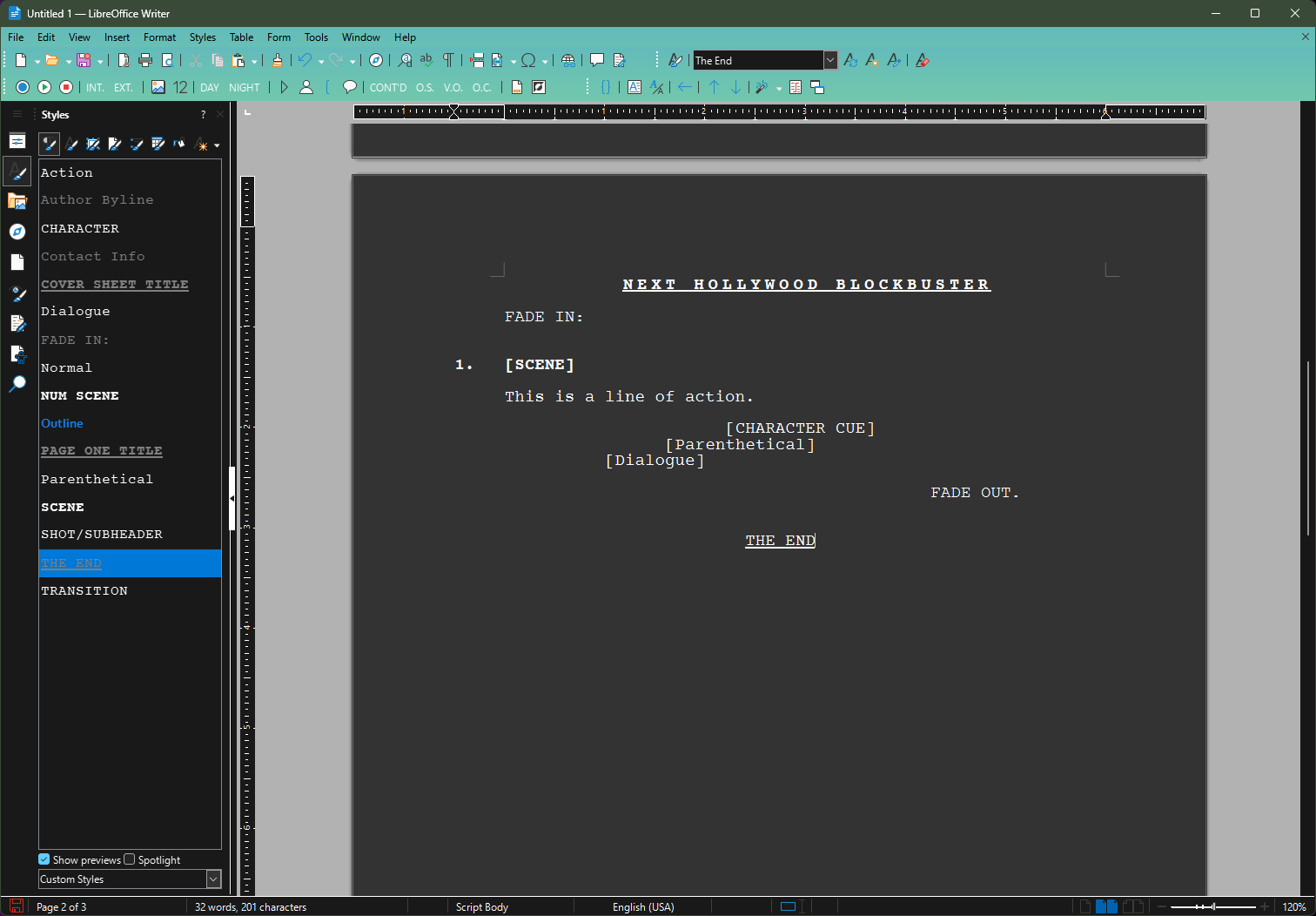The image size is (1316, 916).
Task: Open the Page panel icon in sidebar
Action: (17, 262)
